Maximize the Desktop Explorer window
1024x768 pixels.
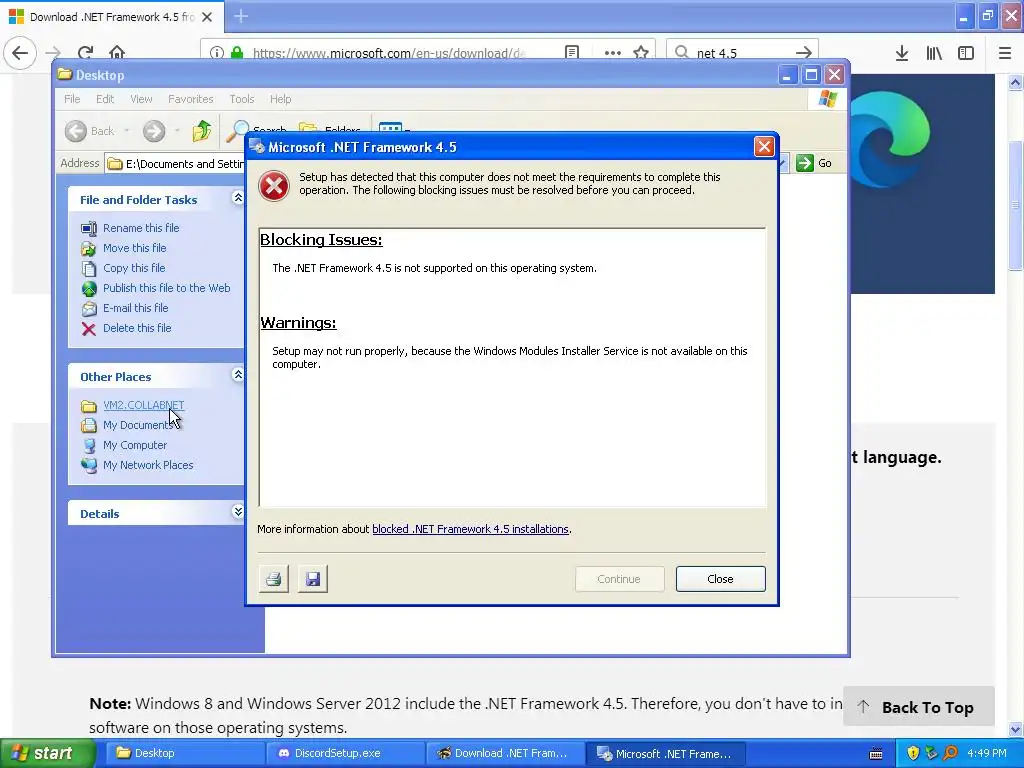[x=810, y=75]
